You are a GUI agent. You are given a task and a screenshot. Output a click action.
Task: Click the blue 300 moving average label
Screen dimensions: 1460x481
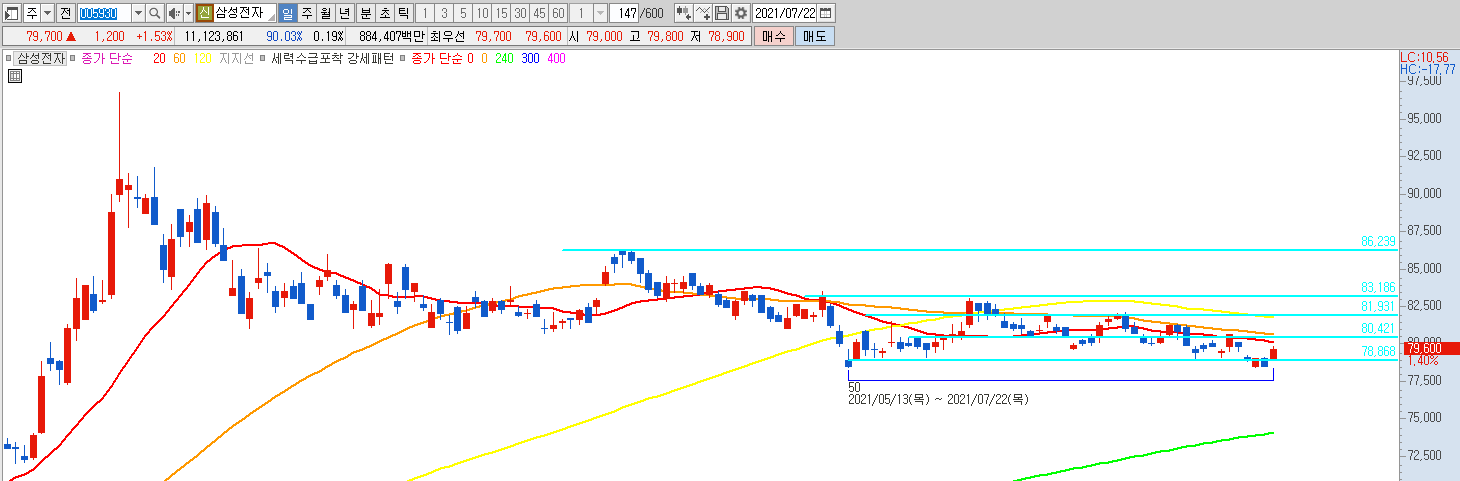pyautogui.click(x=530, y=59)
